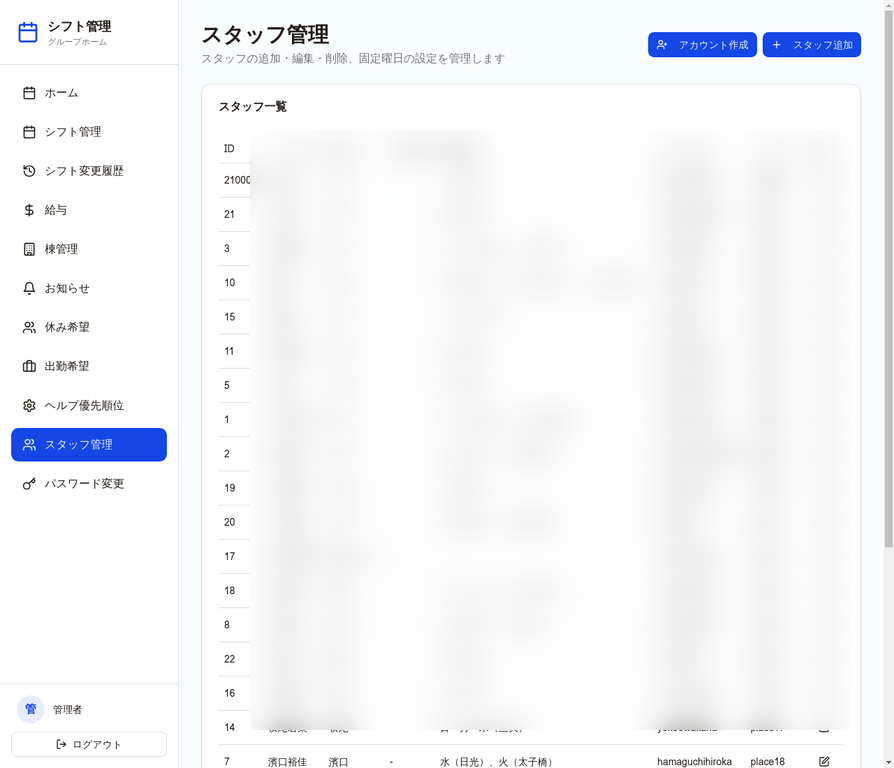The height and width of the screenshot is (768, 894).
Task: Click the edit icon in 濱口裕佳's row
Action: (824, 761)
